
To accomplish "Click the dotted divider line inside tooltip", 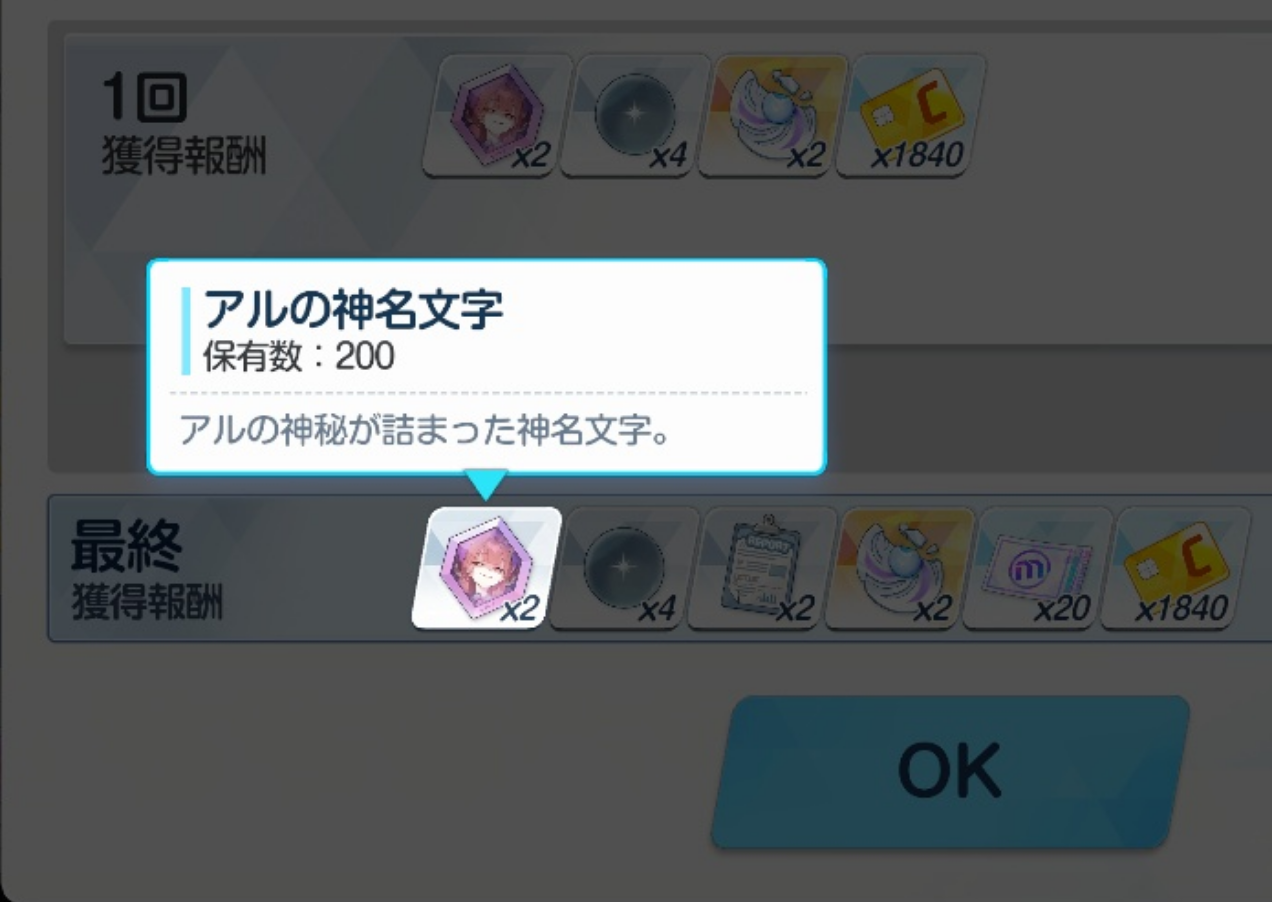I will click(488, 393).
